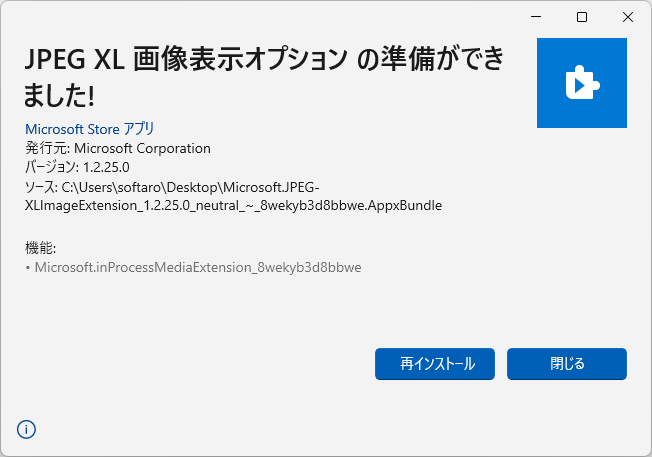Click the 機能 label
Viewport: 652px width, 457px height.
(40, 248)
